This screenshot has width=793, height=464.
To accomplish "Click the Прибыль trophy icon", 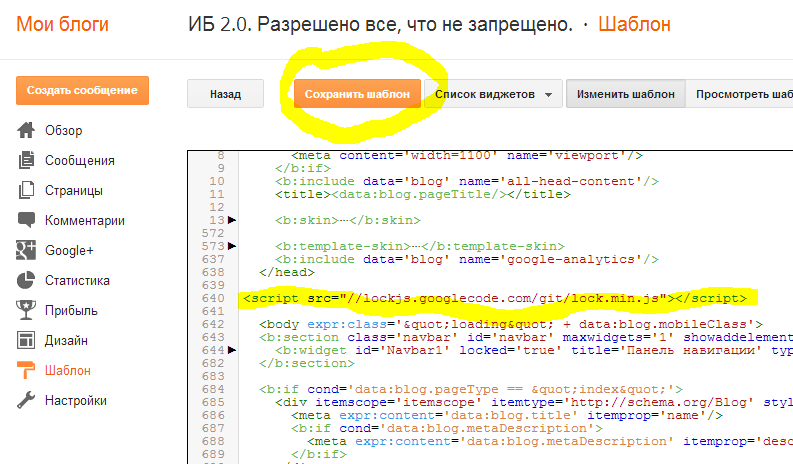I will pos(26,310).
